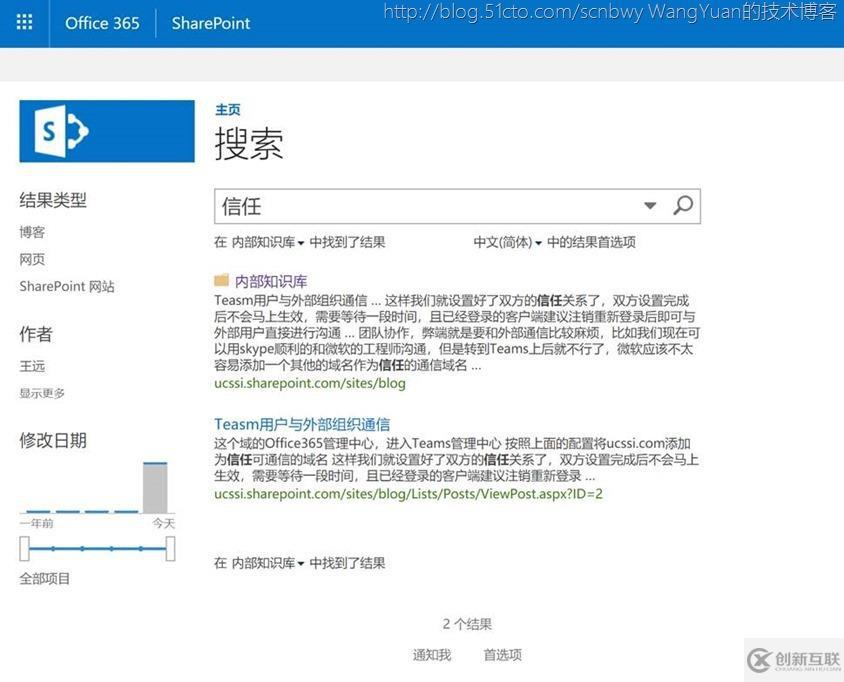Click the right handle of date slider
Image resolution: width=844 pixels, height=682 pixels.
point(170,549)
